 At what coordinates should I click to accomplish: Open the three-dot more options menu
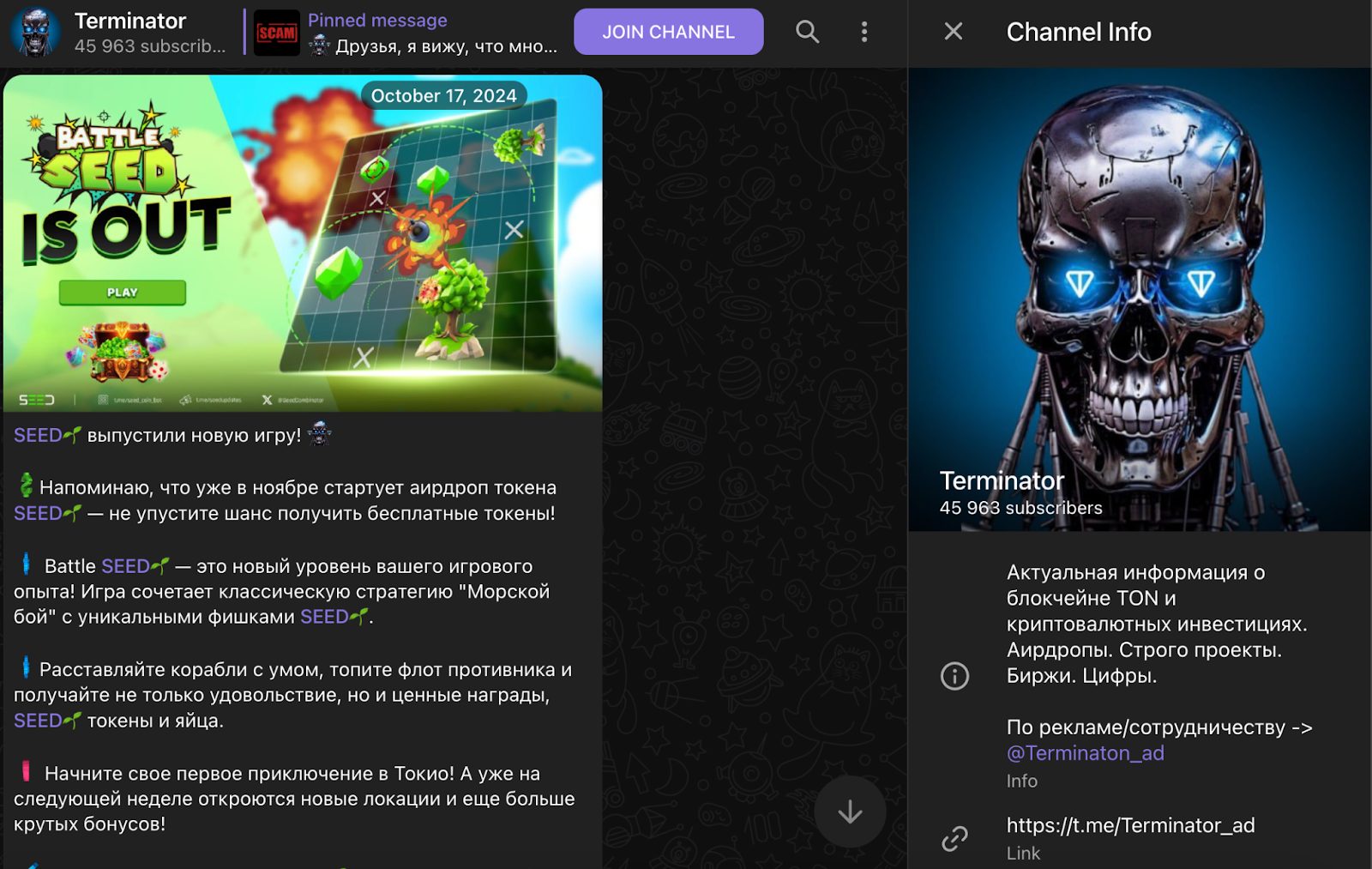(864, 32)
